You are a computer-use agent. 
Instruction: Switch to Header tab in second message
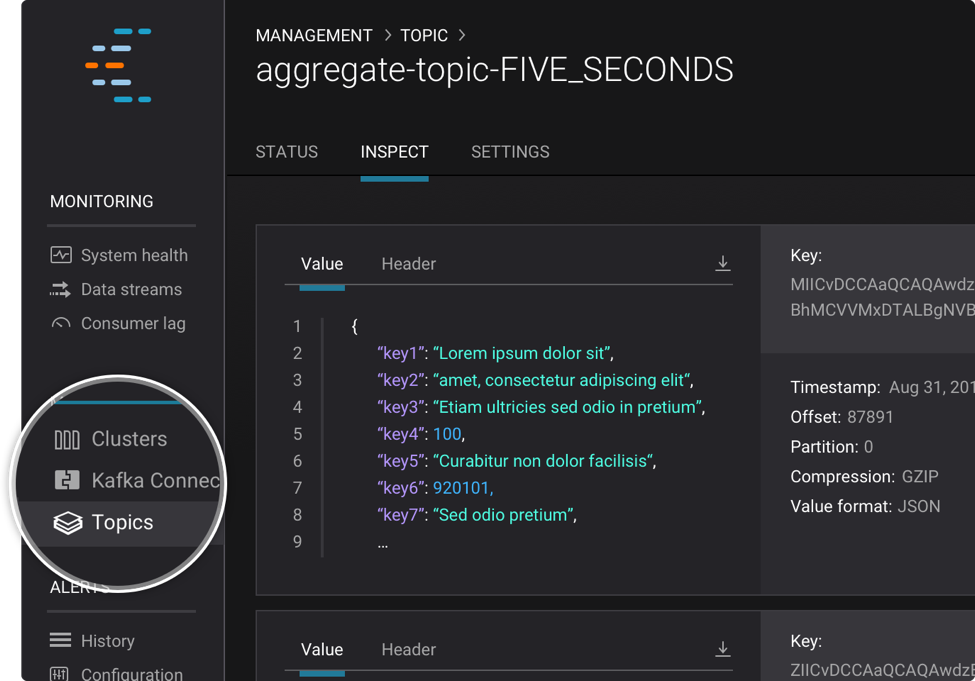pyautogui.click(x=409, y=649)
